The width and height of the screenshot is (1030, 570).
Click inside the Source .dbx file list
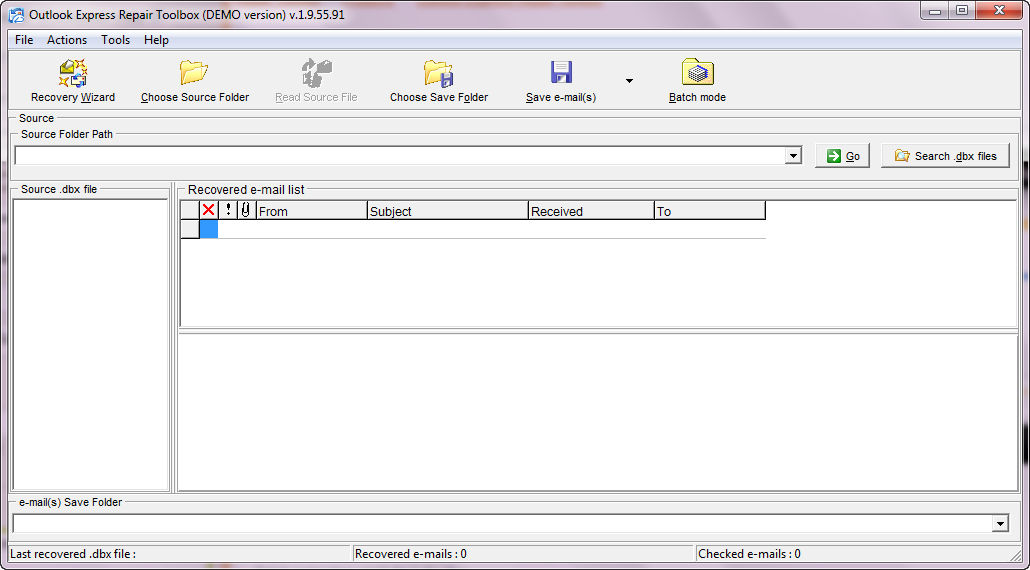click(x=91, y=344)
